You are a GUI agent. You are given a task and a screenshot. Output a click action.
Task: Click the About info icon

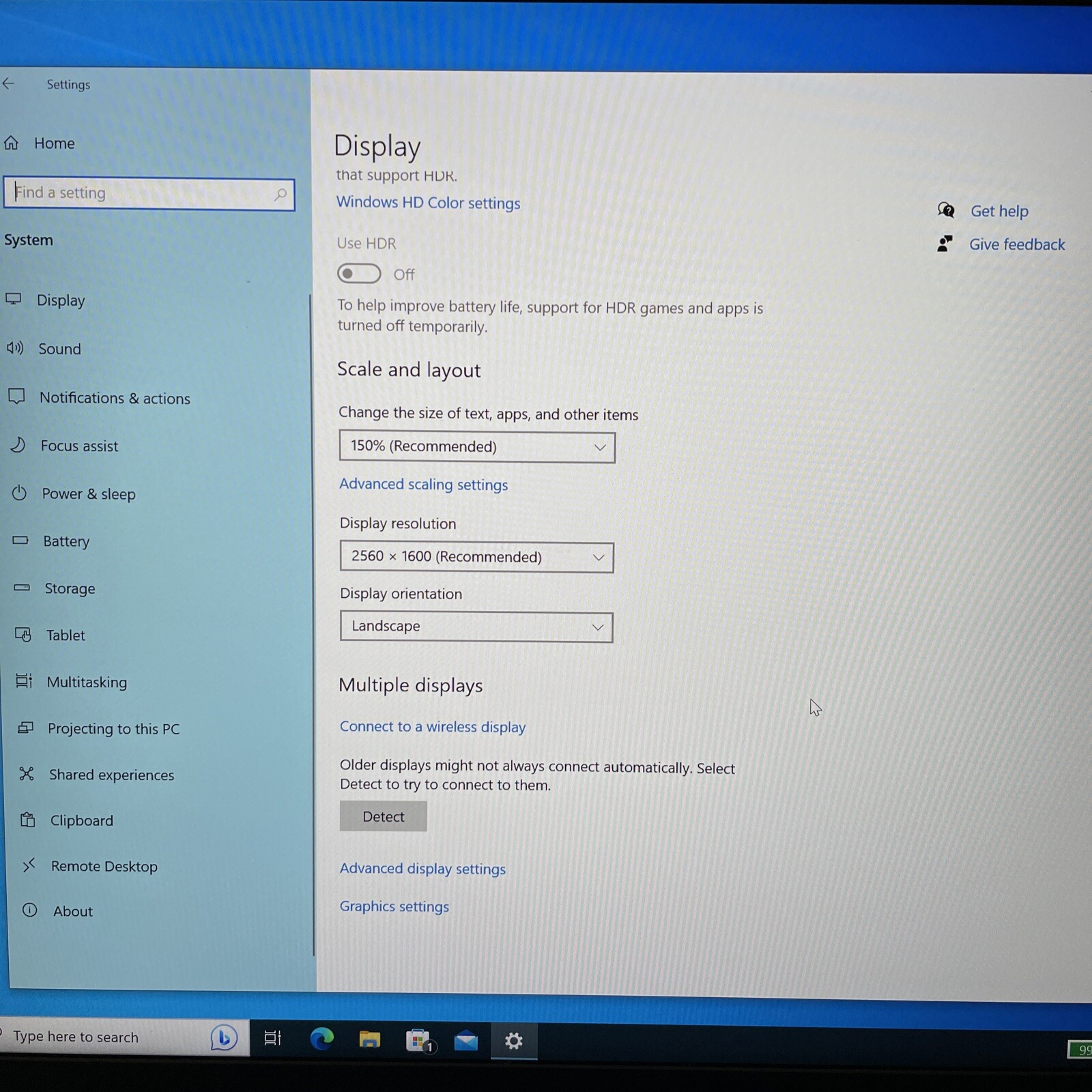pos(30,910)
